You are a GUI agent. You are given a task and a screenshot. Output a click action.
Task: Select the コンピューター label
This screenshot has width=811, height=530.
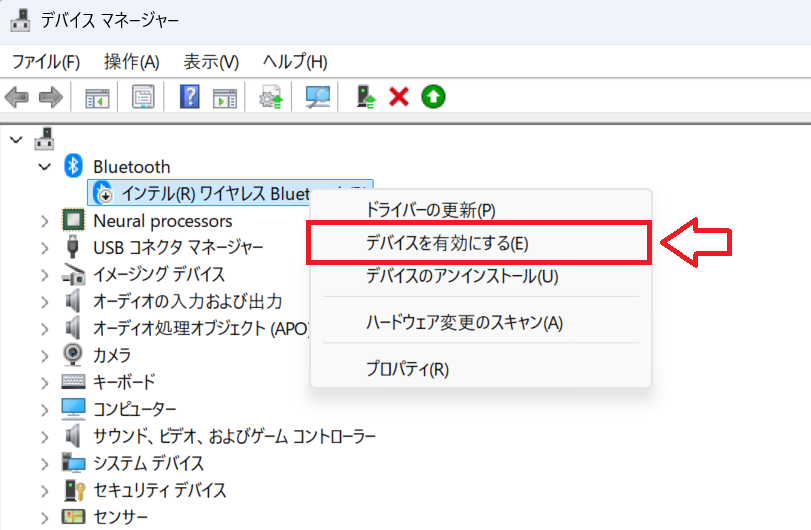(135, 409)
